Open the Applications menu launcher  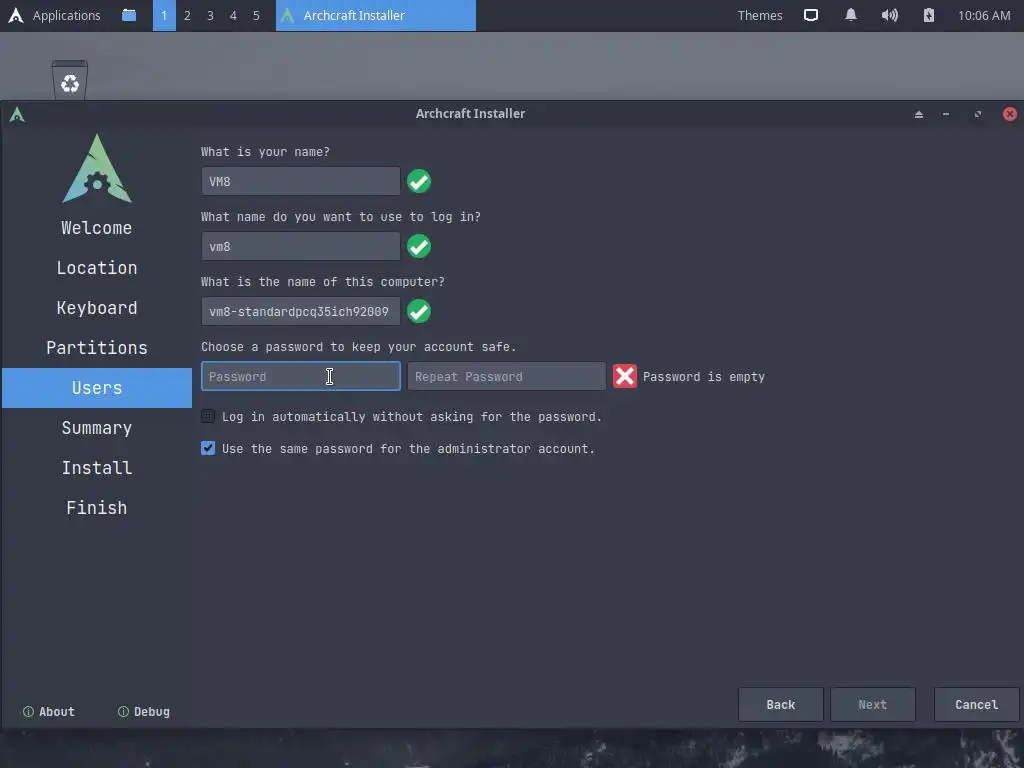point(54,15)
